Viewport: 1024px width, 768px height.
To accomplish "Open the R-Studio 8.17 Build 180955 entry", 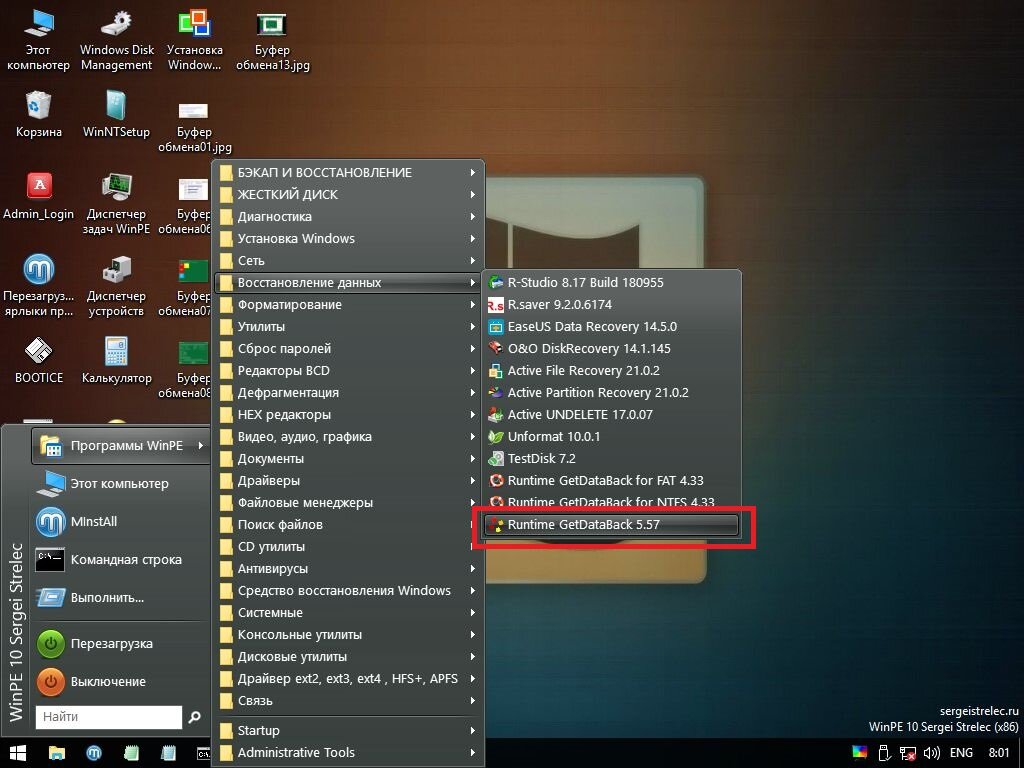I will pos(611,283).
